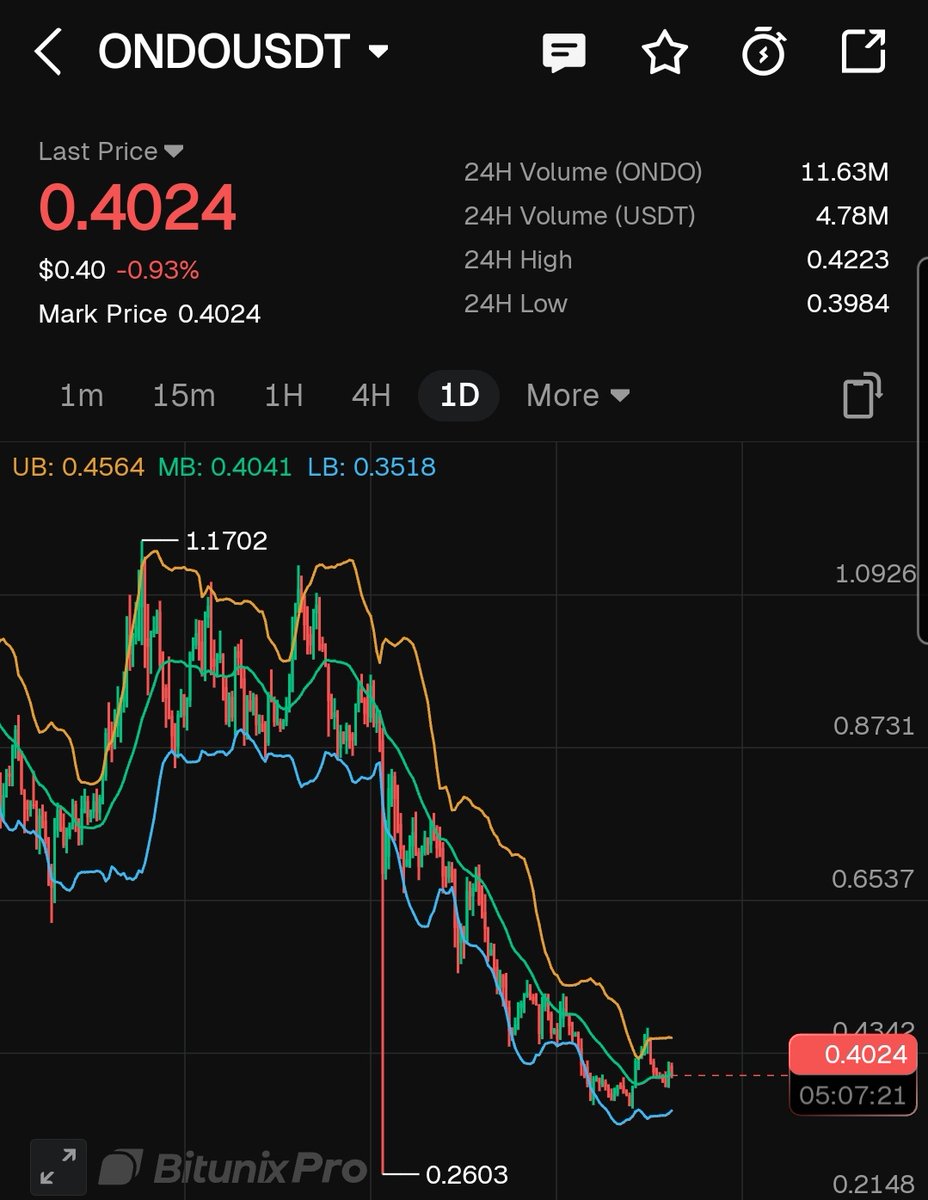
Task: Open the chart layout copy icon
Action: [863, 395]
